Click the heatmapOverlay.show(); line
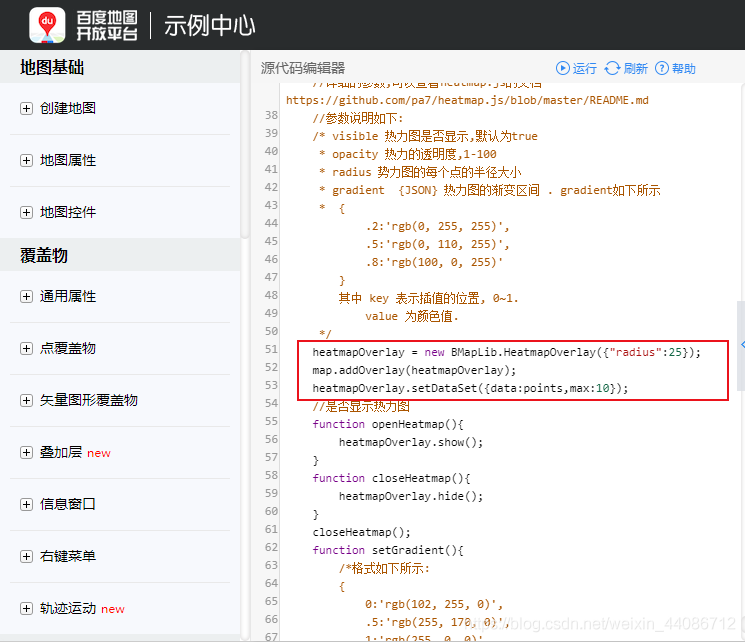Viewport: 745px width, 642px height. click(x=411, y=442)
